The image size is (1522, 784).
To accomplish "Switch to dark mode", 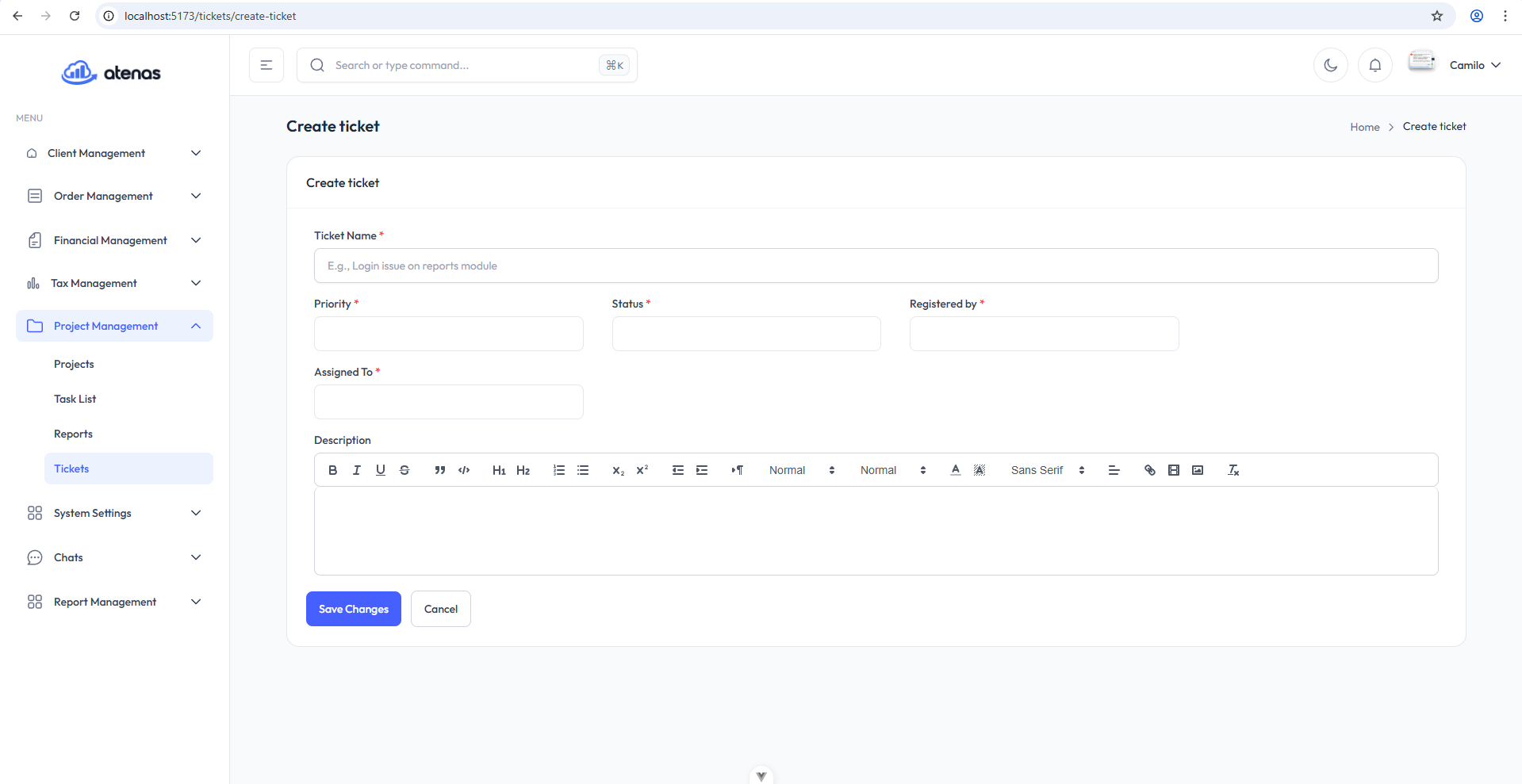I will coord(1331,65).
